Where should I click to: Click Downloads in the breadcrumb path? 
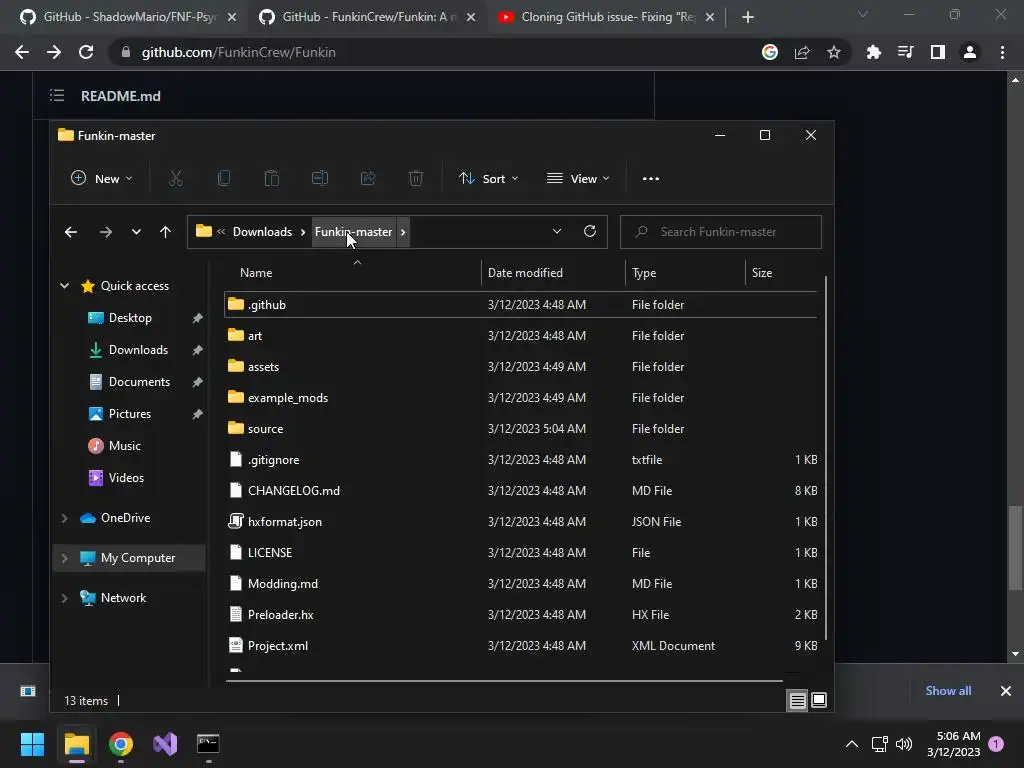[262, 232]
